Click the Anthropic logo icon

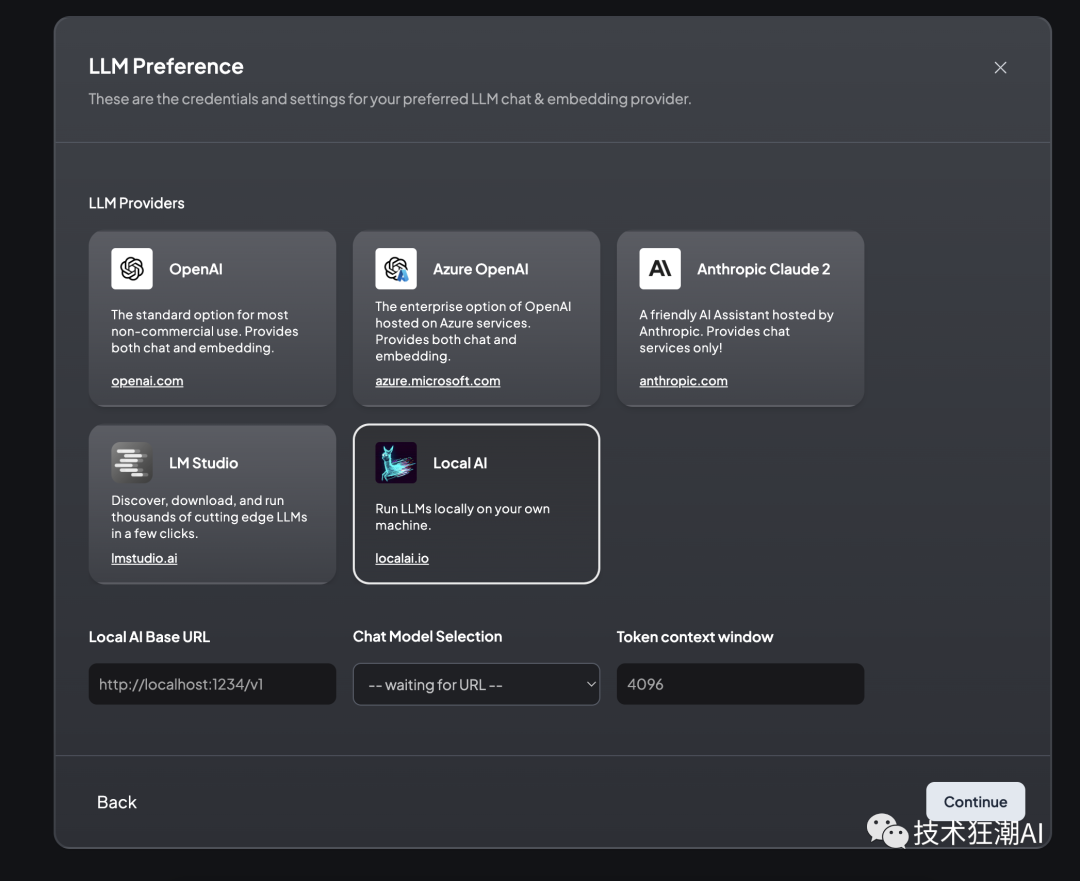(x=660, y=269)
